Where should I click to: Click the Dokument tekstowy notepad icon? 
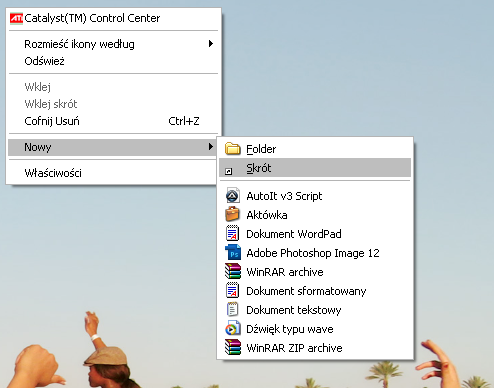(233, 309)
